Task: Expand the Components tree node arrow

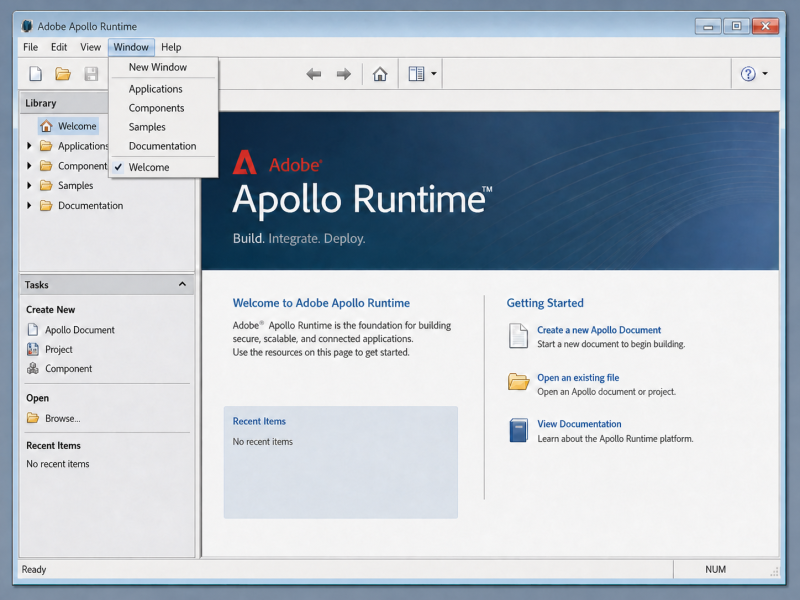Action: (29, 166)
